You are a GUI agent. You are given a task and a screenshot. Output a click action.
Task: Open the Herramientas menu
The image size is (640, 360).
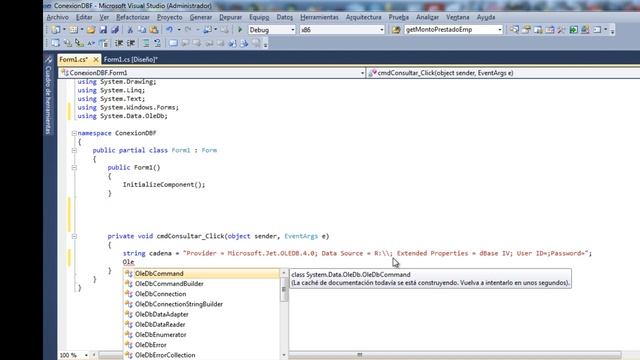[x=319, y=17]
